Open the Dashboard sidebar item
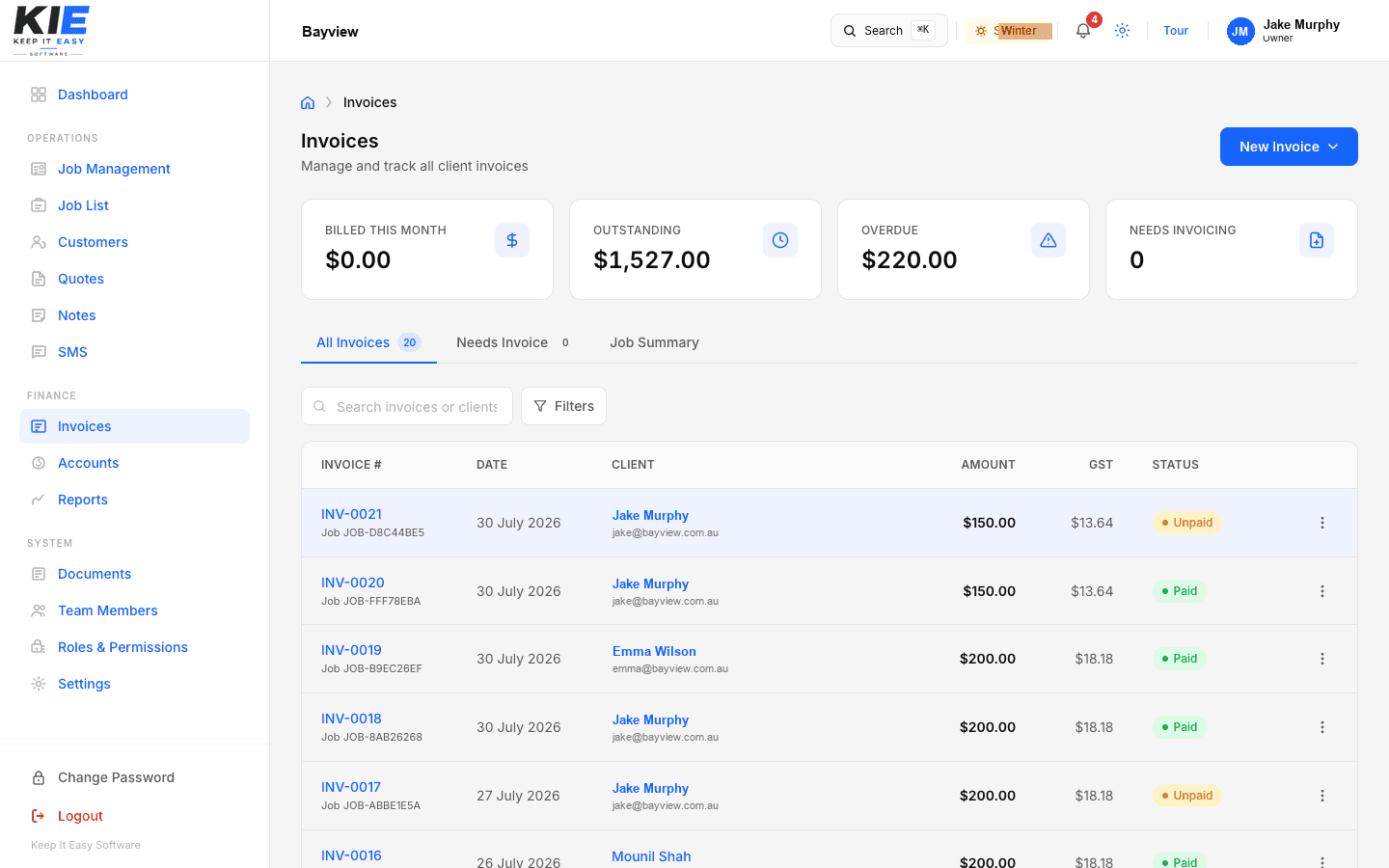 point(134,95)
